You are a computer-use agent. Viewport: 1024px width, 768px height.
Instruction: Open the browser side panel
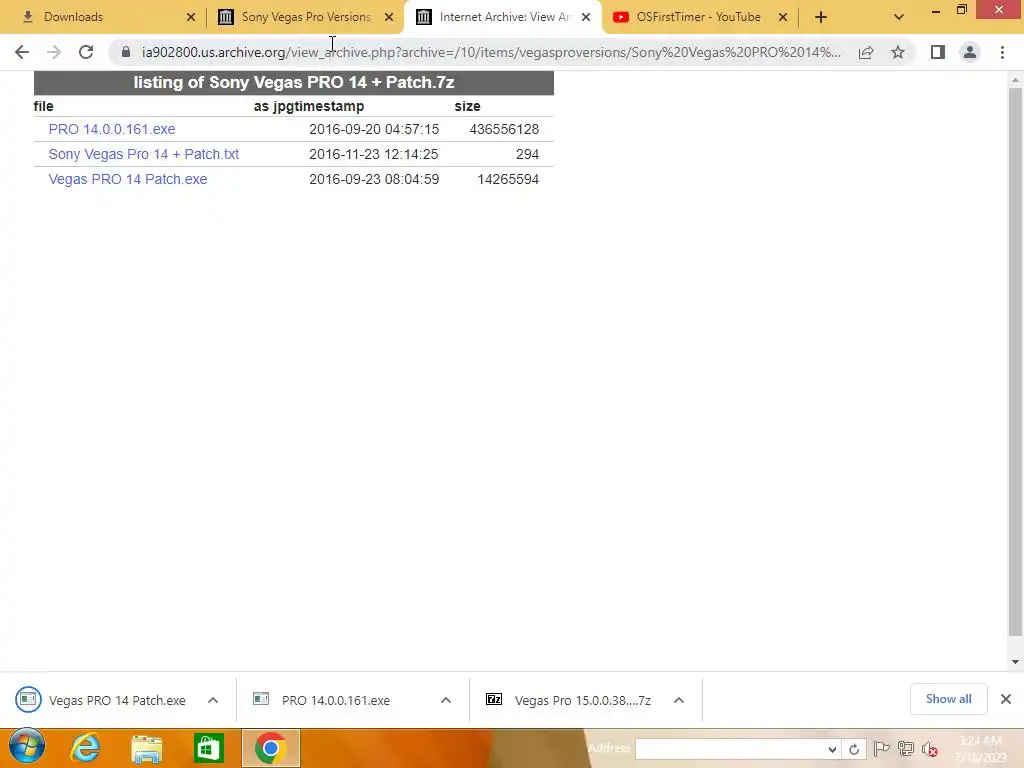point(938,52)
